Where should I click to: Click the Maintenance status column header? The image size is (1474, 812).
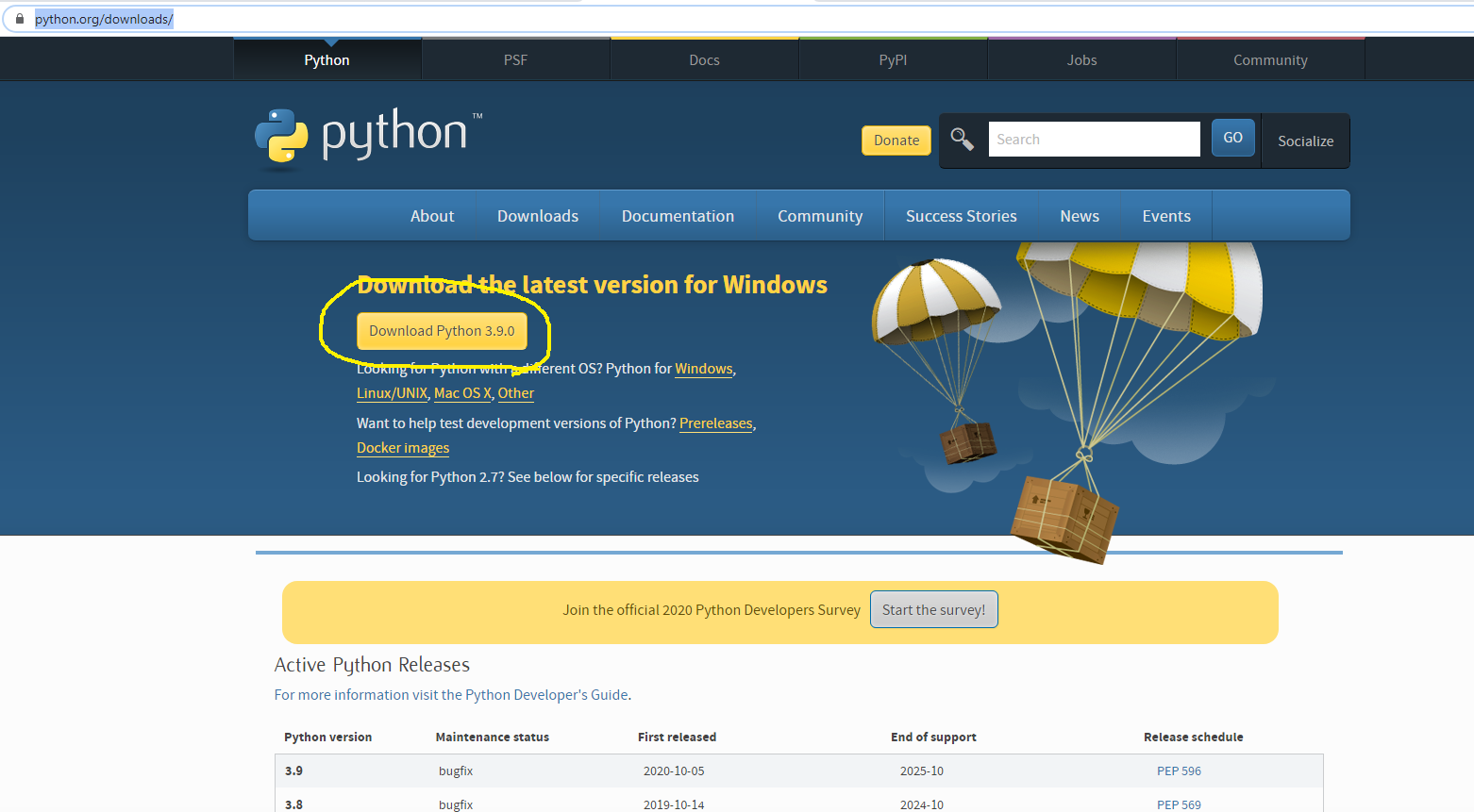tap(493, 737)
